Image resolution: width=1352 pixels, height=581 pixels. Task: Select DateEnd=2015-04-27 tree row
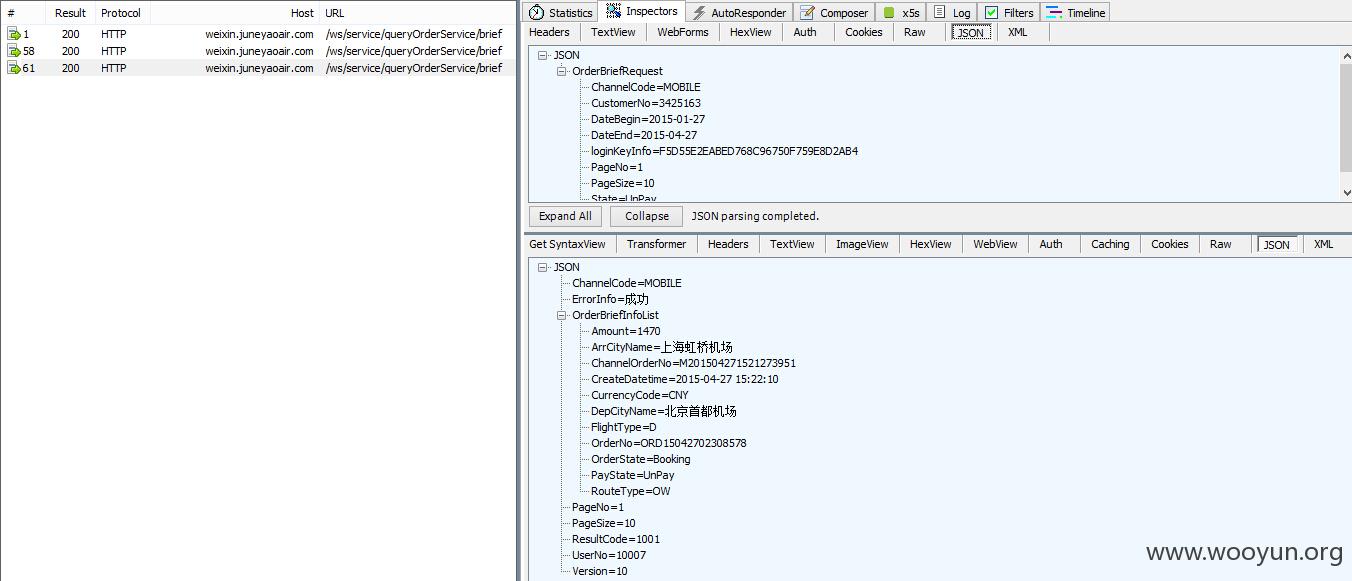pyautogui.click(x=644, y=135)
